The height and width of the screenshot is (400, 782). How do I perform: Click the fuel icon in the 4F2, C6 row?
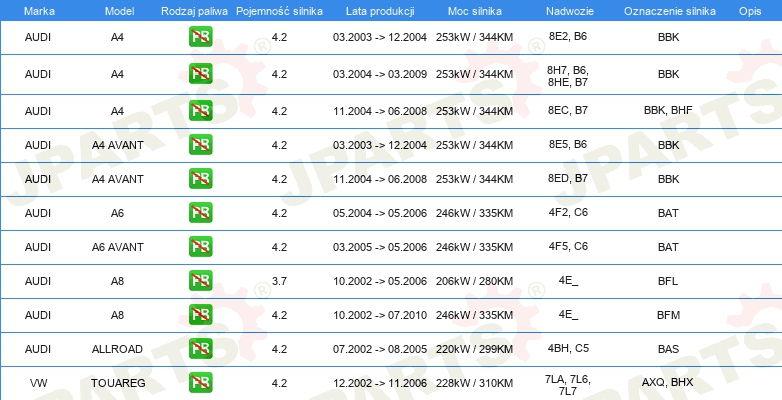coord(200,213)
